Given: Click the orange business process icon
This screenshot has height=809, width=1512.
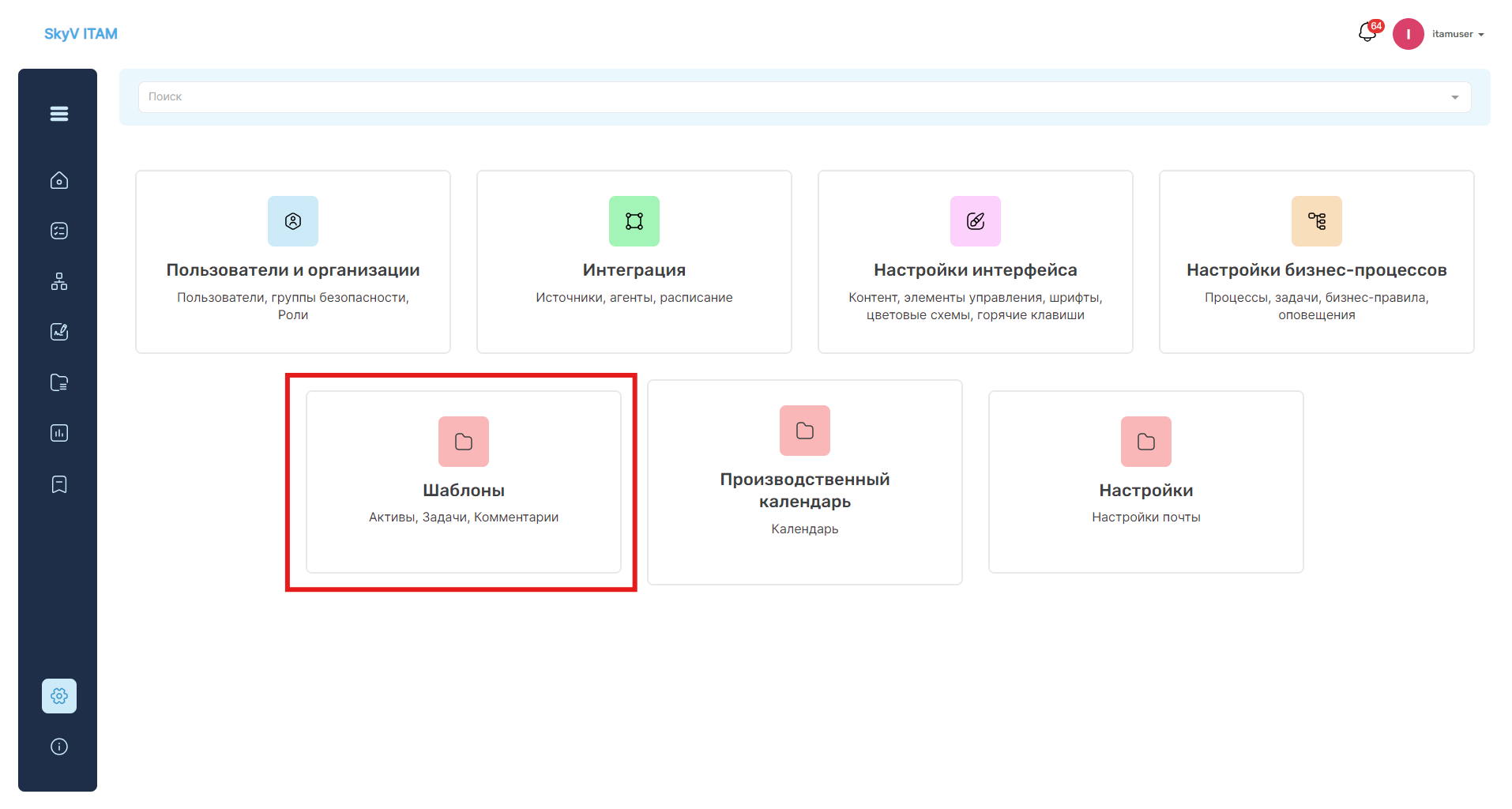Looking at the screenshot, I should coord(1317,221).
